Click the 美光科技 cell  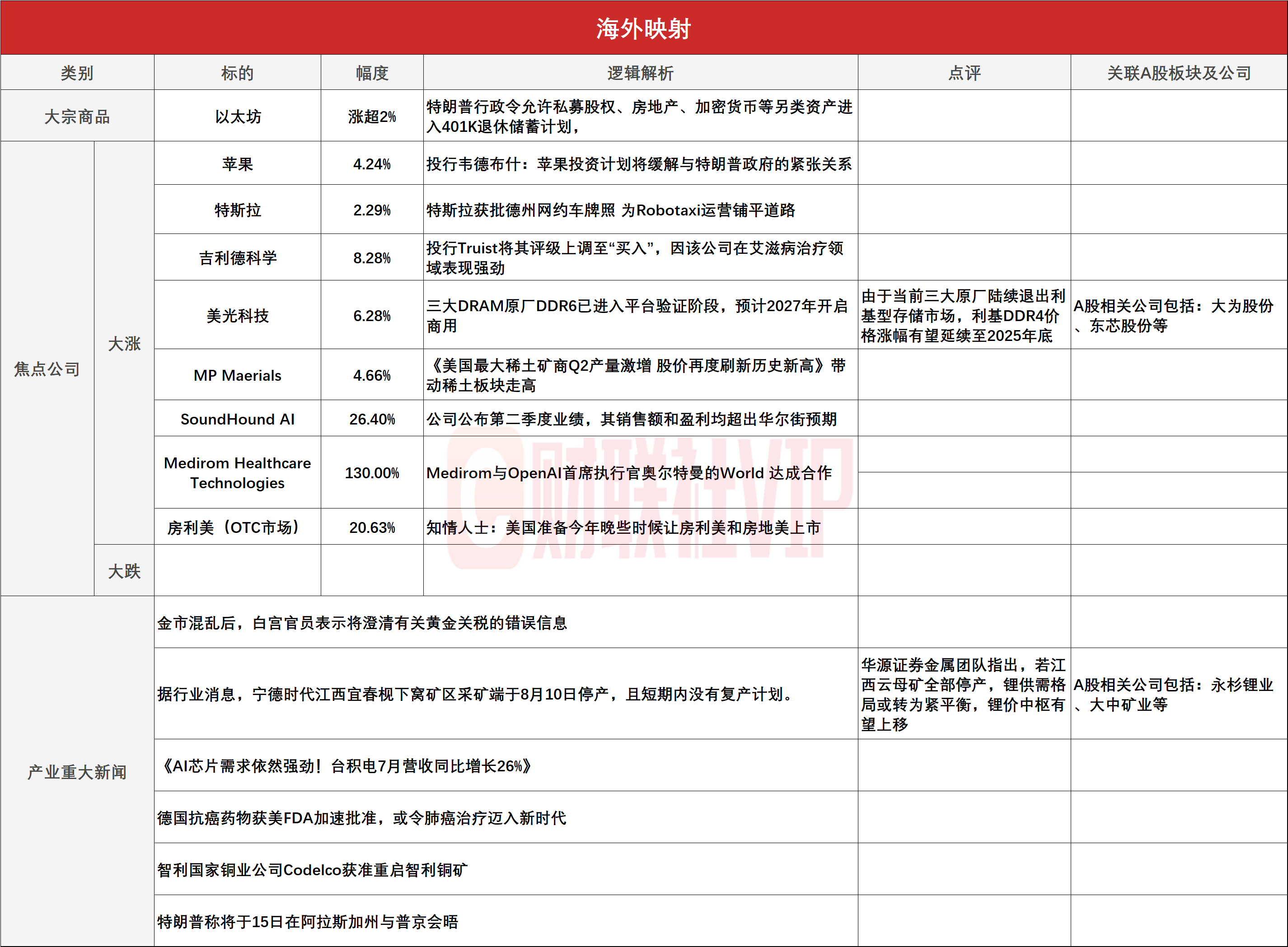tap(238, 315)
